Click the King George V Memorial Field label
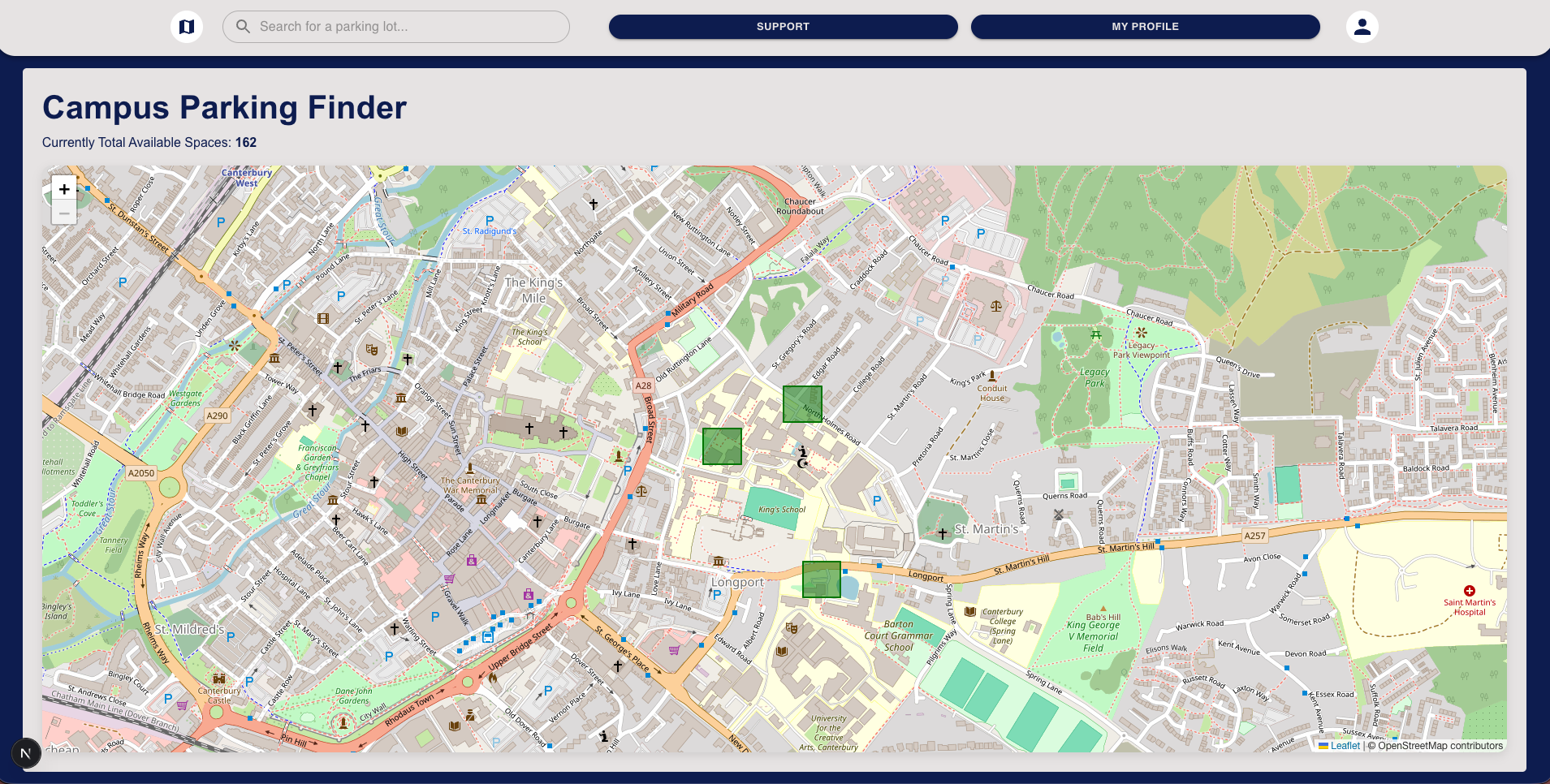Screen dimensions: 1550x784 pyautogui.click(x=1093, y=636)
